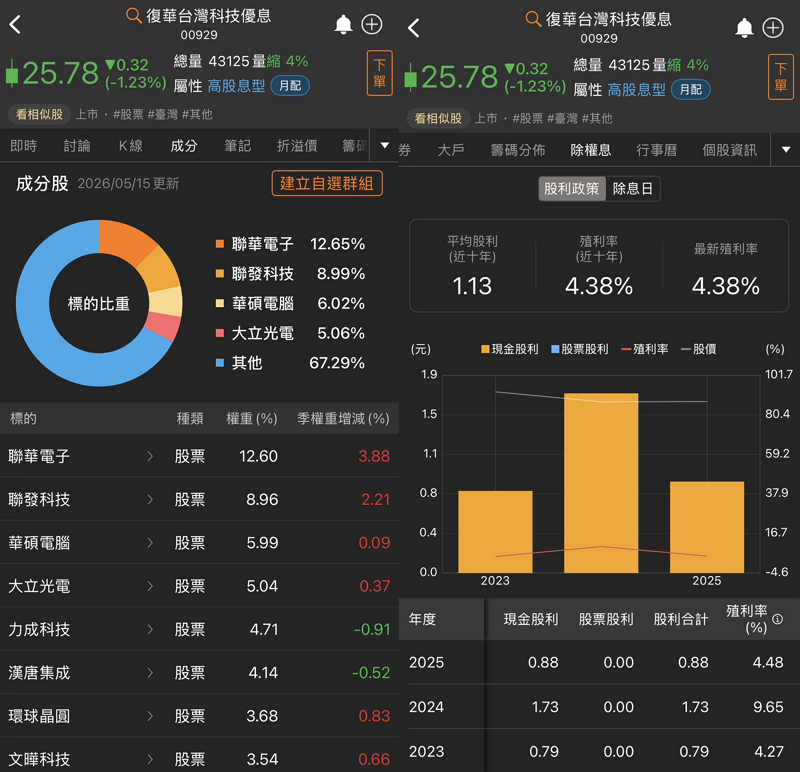Image resolution: width=800 pixels, height=772 pixels.
Task: Open 環球晶圓 row chevron
Action: click(150, 716)
